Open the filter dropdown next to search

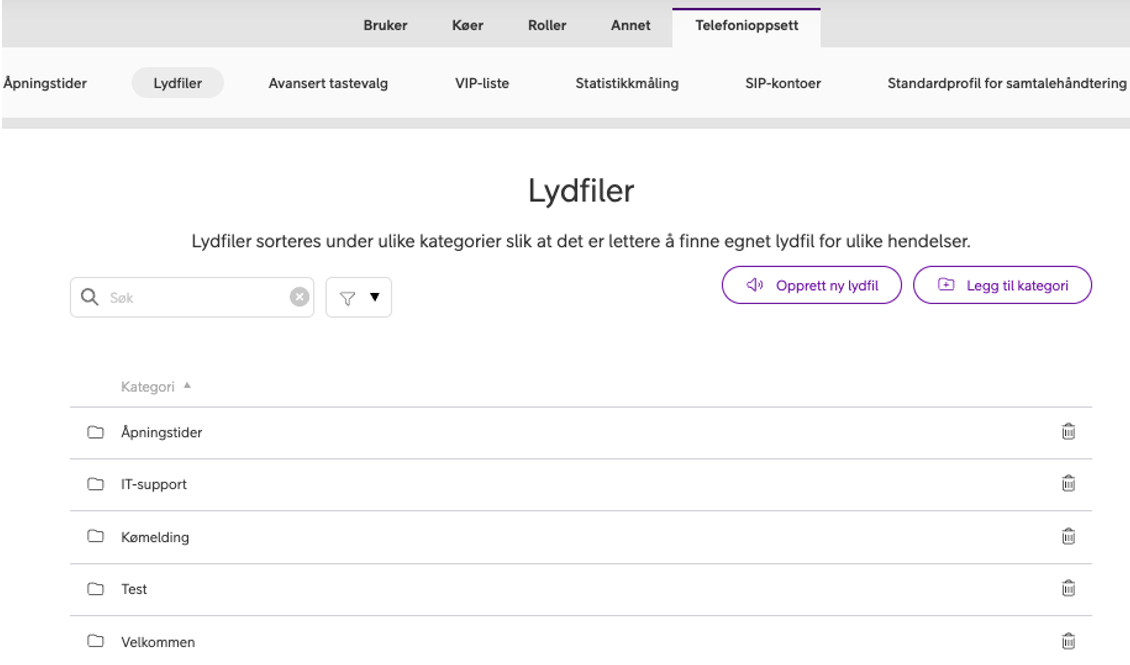358,297
